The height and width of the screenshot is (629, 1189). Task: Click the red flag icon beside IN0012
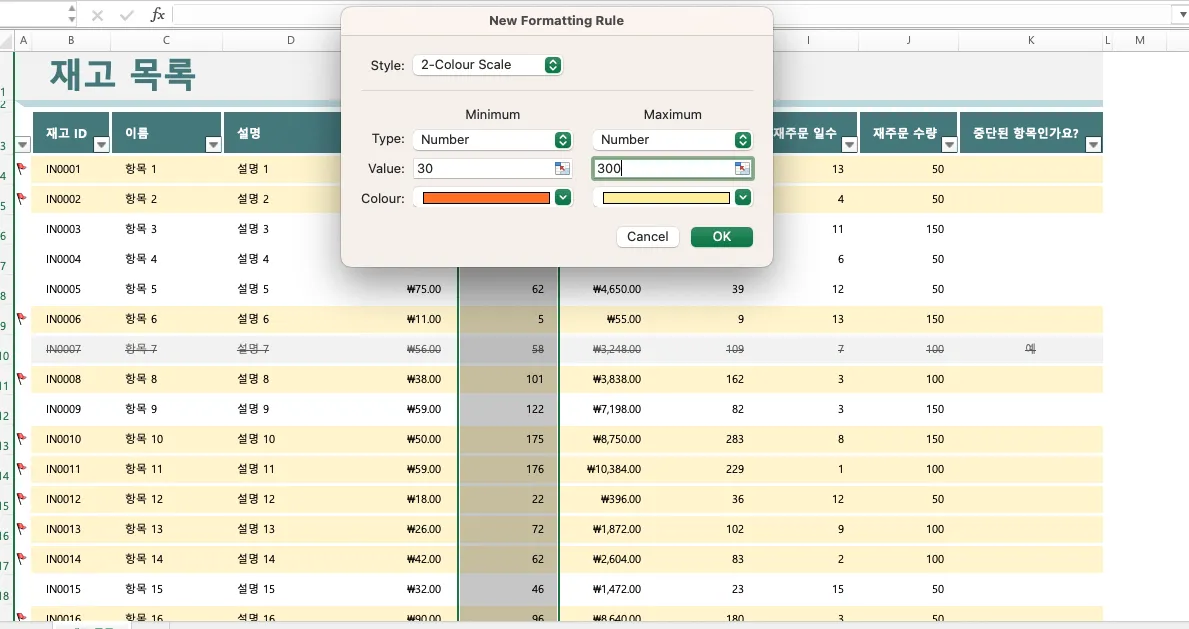(21, 498)
